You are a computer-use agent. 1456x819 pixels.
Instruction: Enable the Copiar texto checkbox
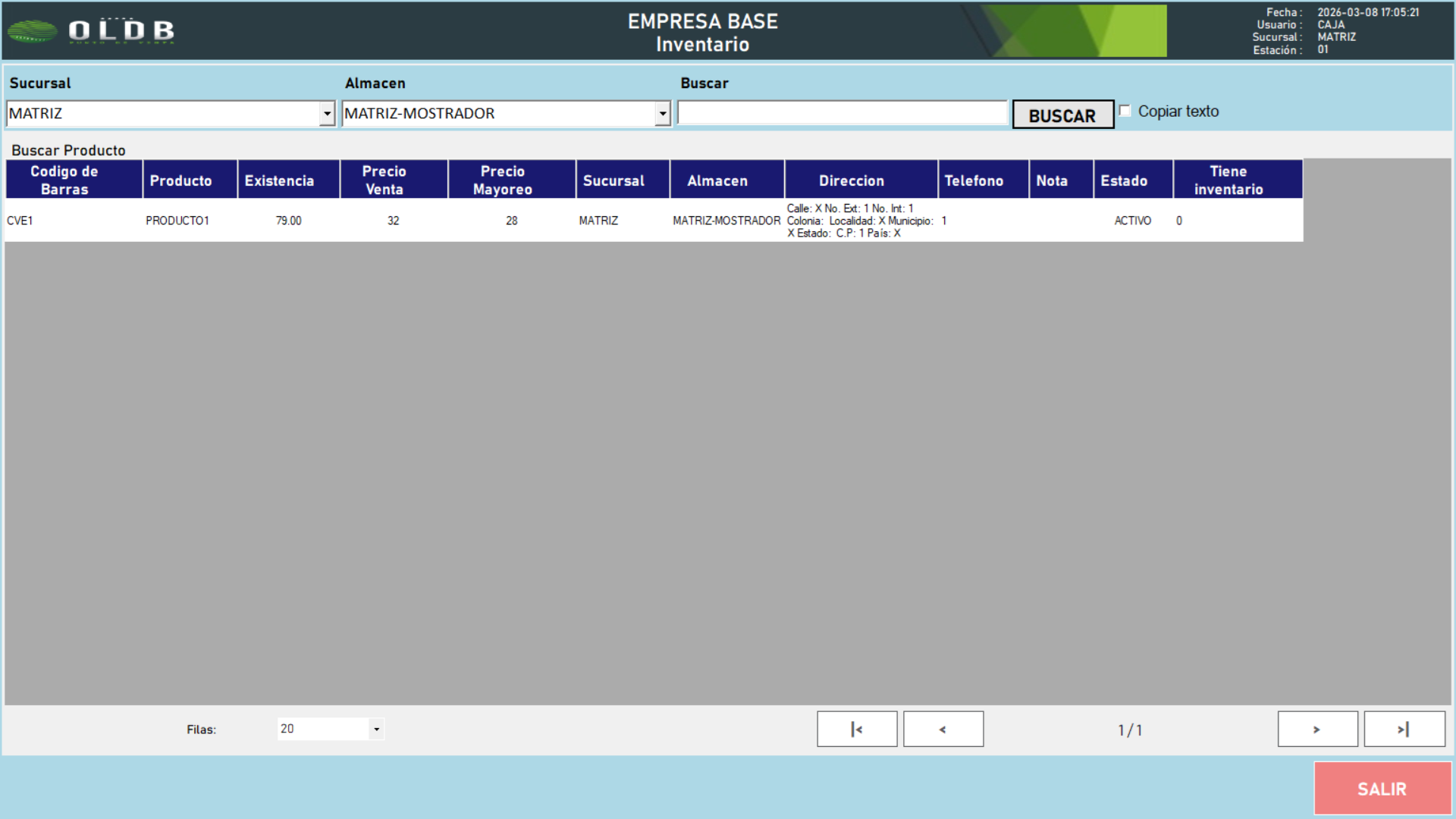1125,111
